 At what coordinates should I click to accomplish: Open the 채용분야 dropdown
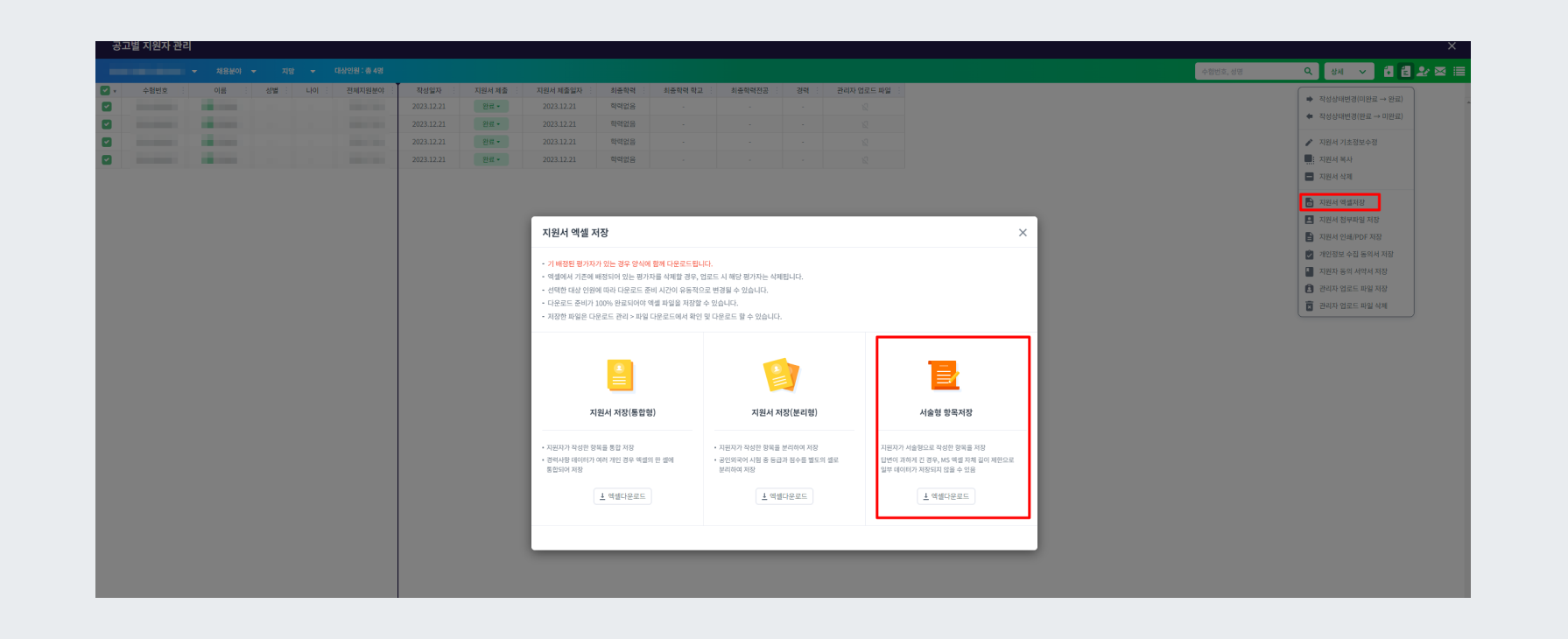tap(236, 72)
